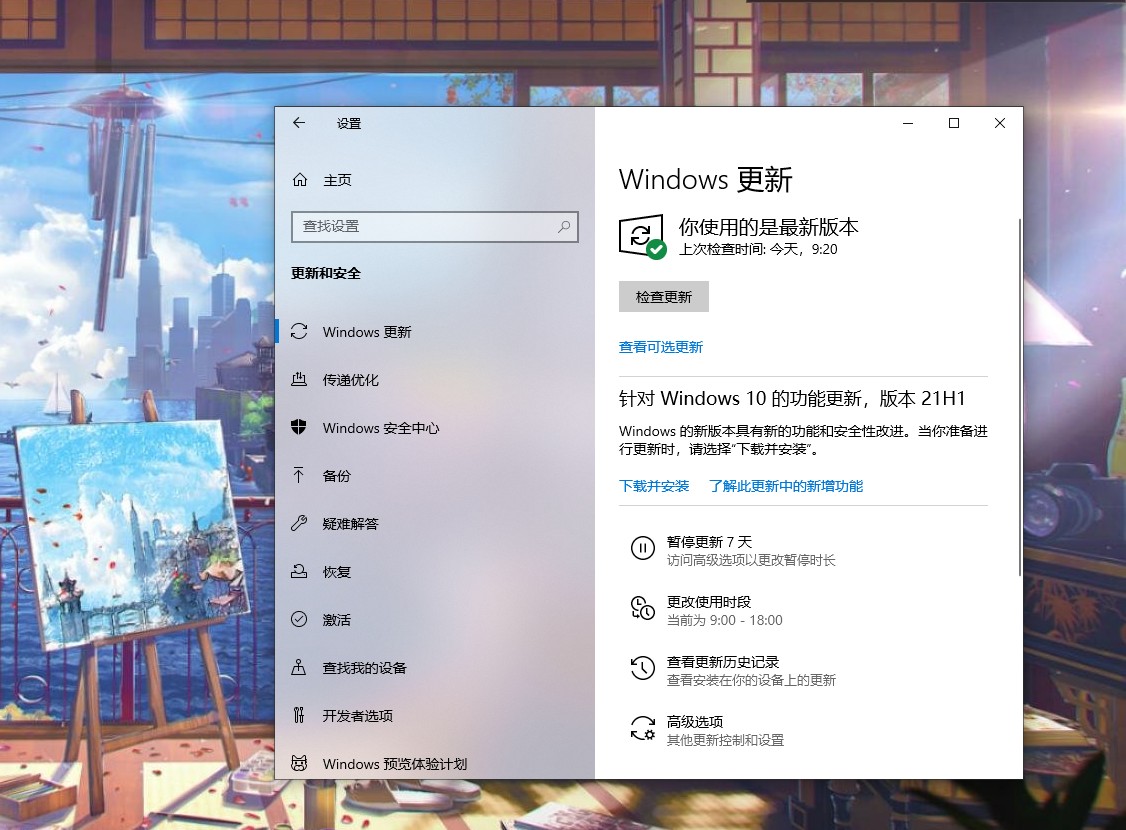The image size is (1126, 830).
Task: Click the update status icon with green check
Action: 642,236
